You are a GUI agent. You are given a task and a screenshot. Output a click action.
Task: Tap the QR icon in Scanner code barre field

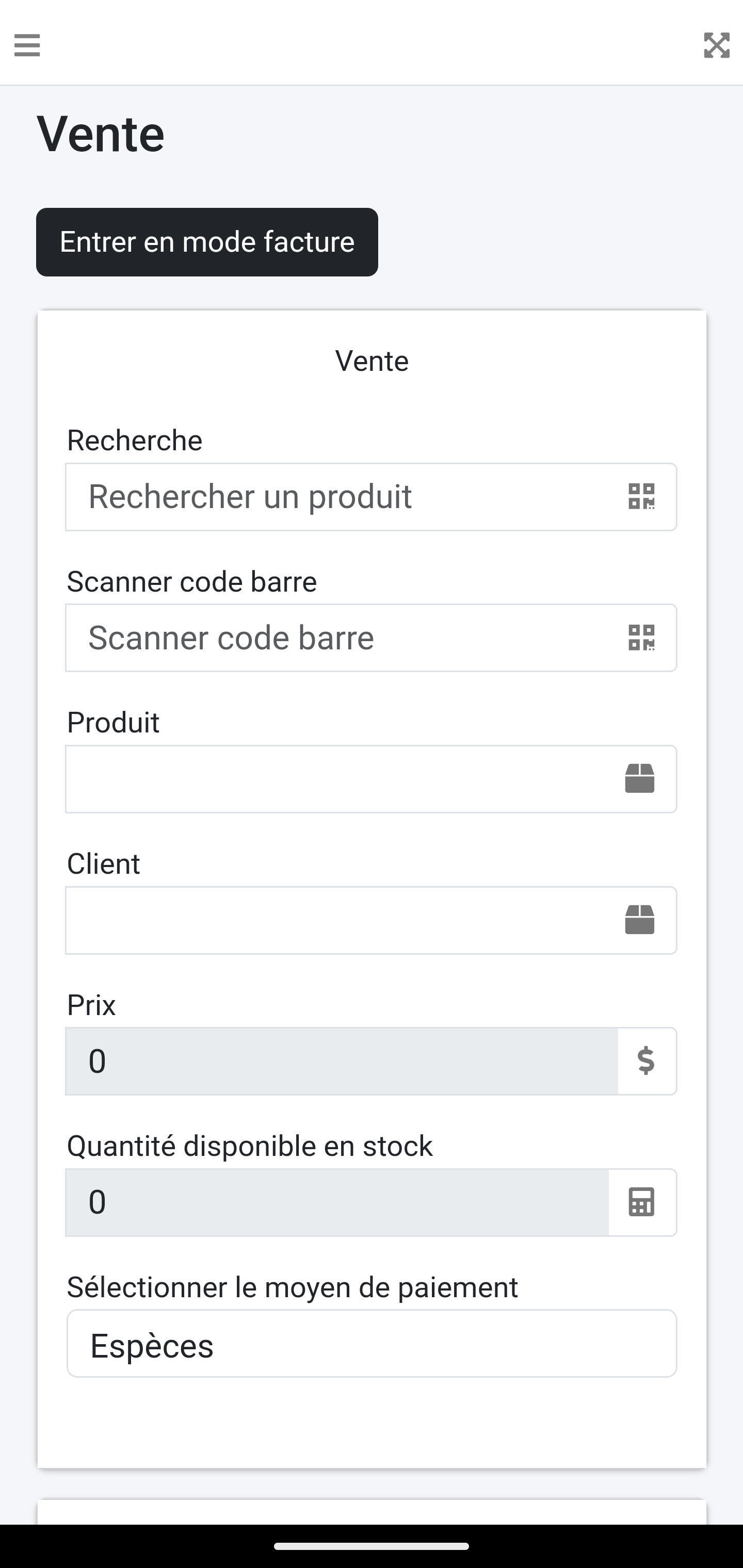(x=641, y=638)
